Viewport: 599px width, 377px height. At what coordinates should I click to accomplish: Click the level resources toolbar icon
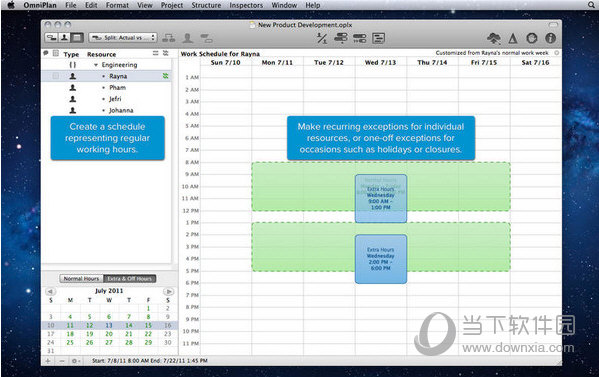tap(341, 38)
